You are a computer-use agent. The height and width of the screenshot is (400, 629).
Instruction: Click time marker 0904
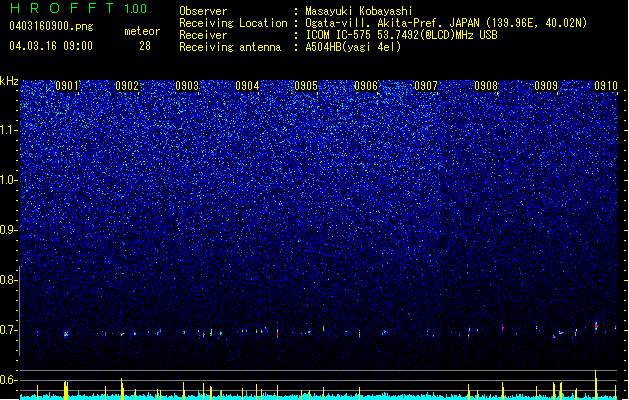pyautogui.click(x=247, y=86)
